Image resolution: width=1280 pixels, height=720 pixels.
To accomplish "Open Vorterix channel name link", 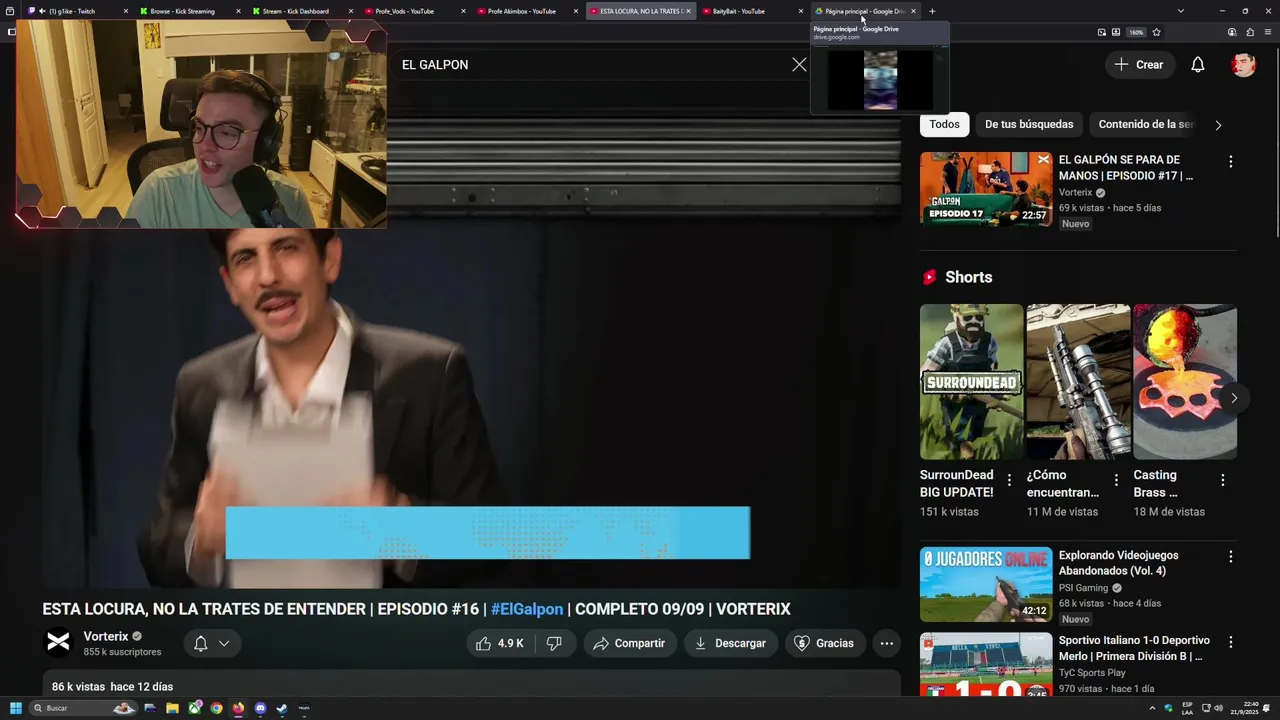I will pyautogui.click(x=106, y=636).
